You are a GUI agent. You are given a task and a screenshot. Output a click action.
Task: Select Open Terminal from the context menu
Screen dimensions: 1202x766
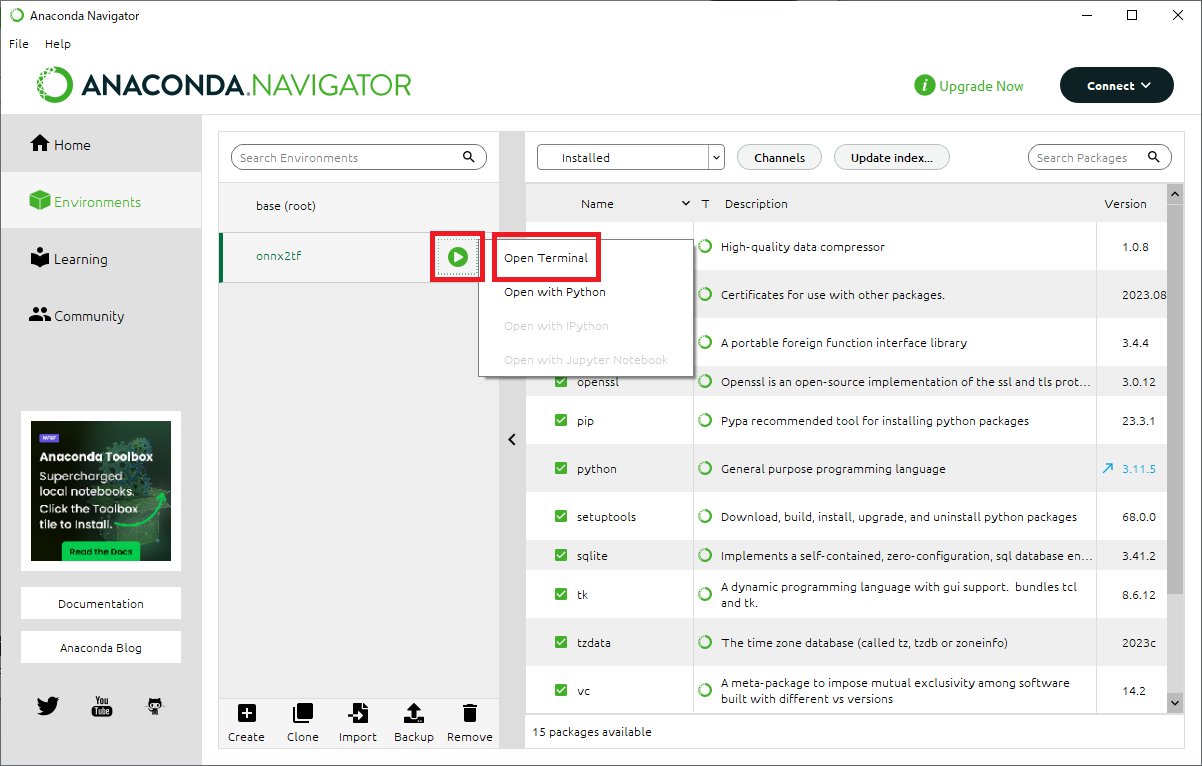tap(546, 258)
